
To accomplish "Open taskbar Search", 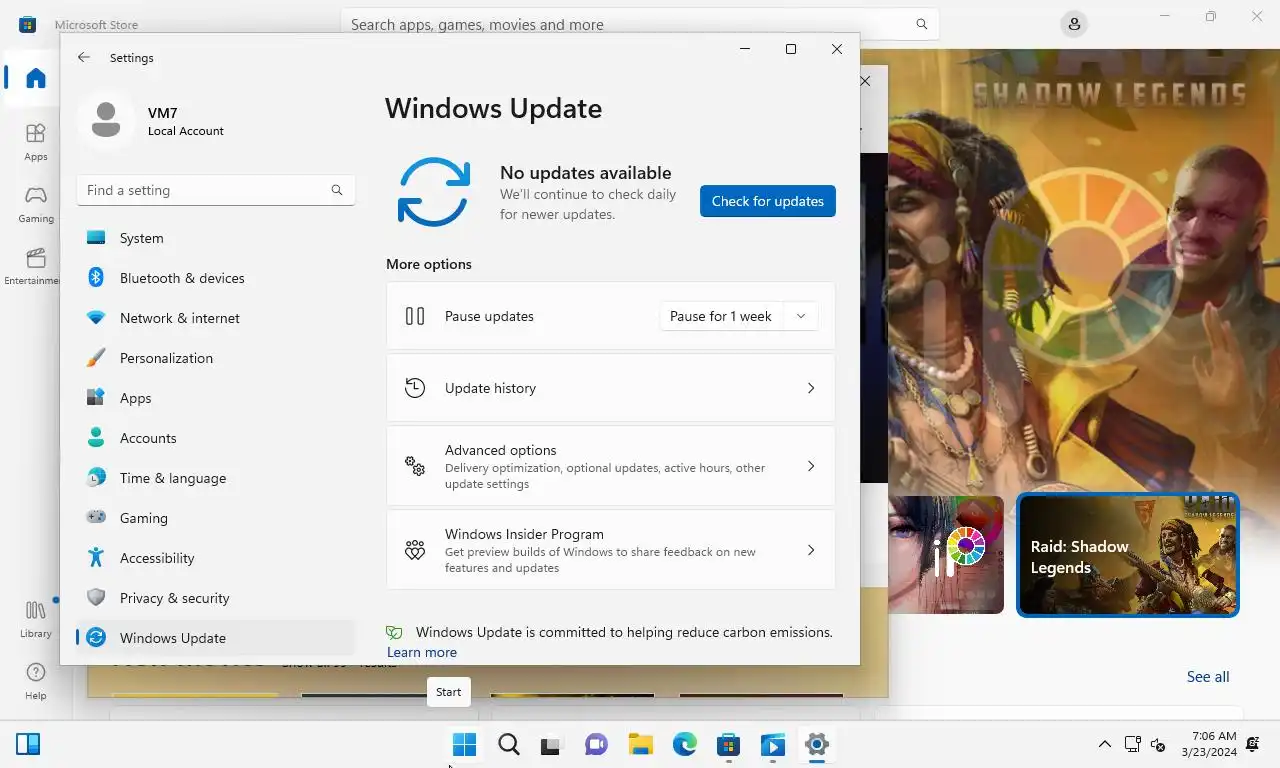I will tap(509, 744).
